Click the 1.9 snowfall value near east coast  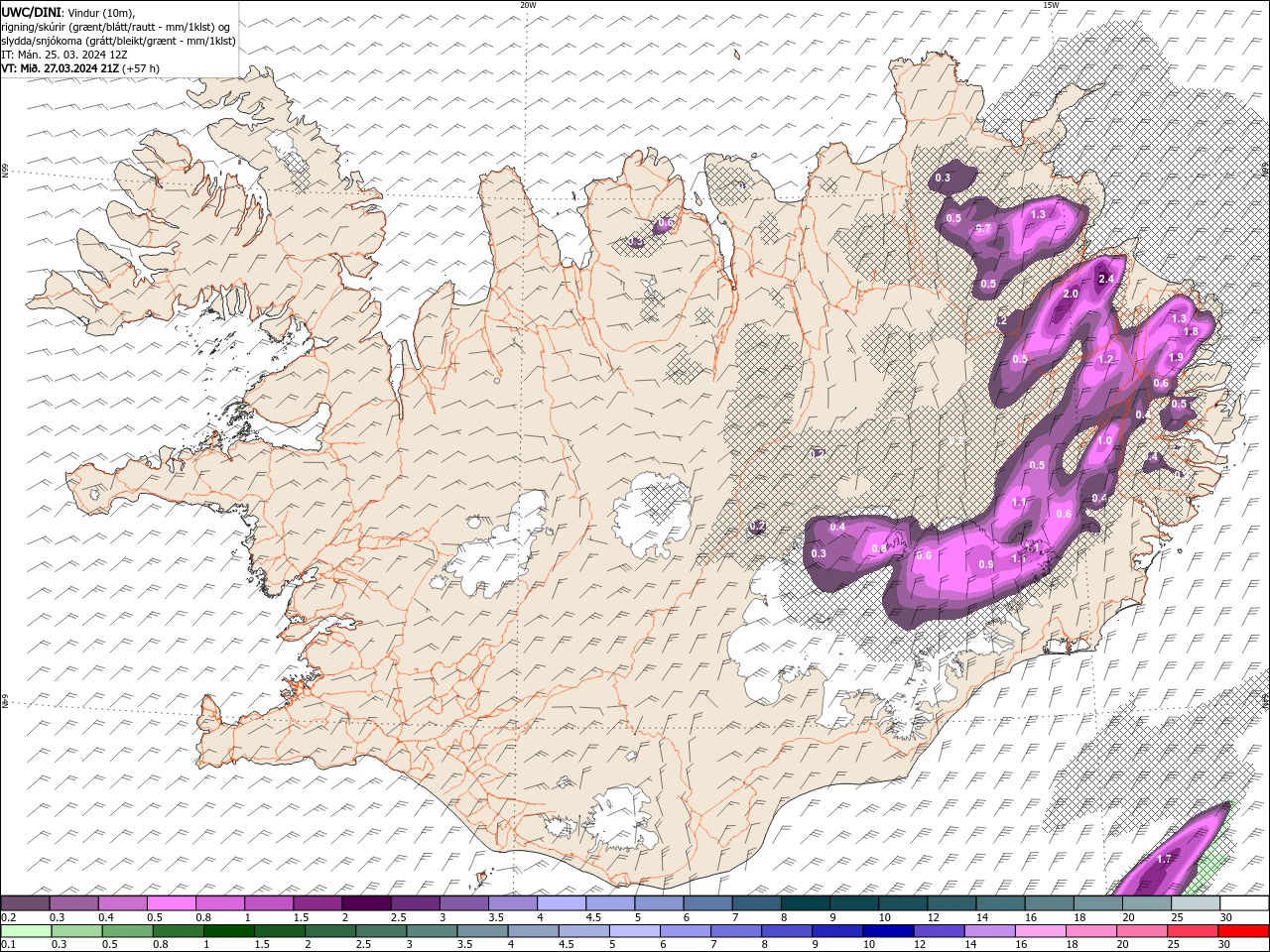tap(1176, 358)
